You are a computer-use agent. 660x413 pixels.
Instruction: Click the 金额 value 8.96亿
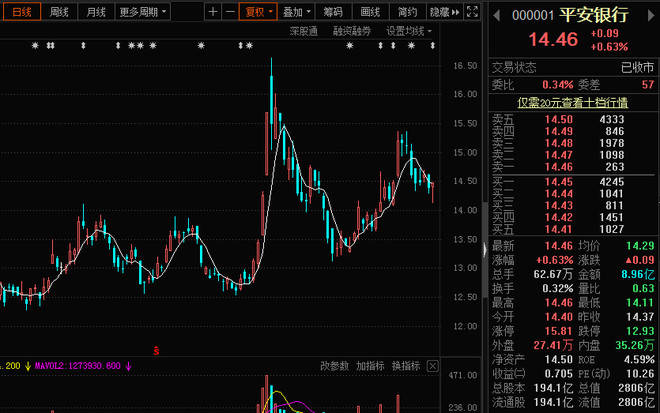(638, 274)
